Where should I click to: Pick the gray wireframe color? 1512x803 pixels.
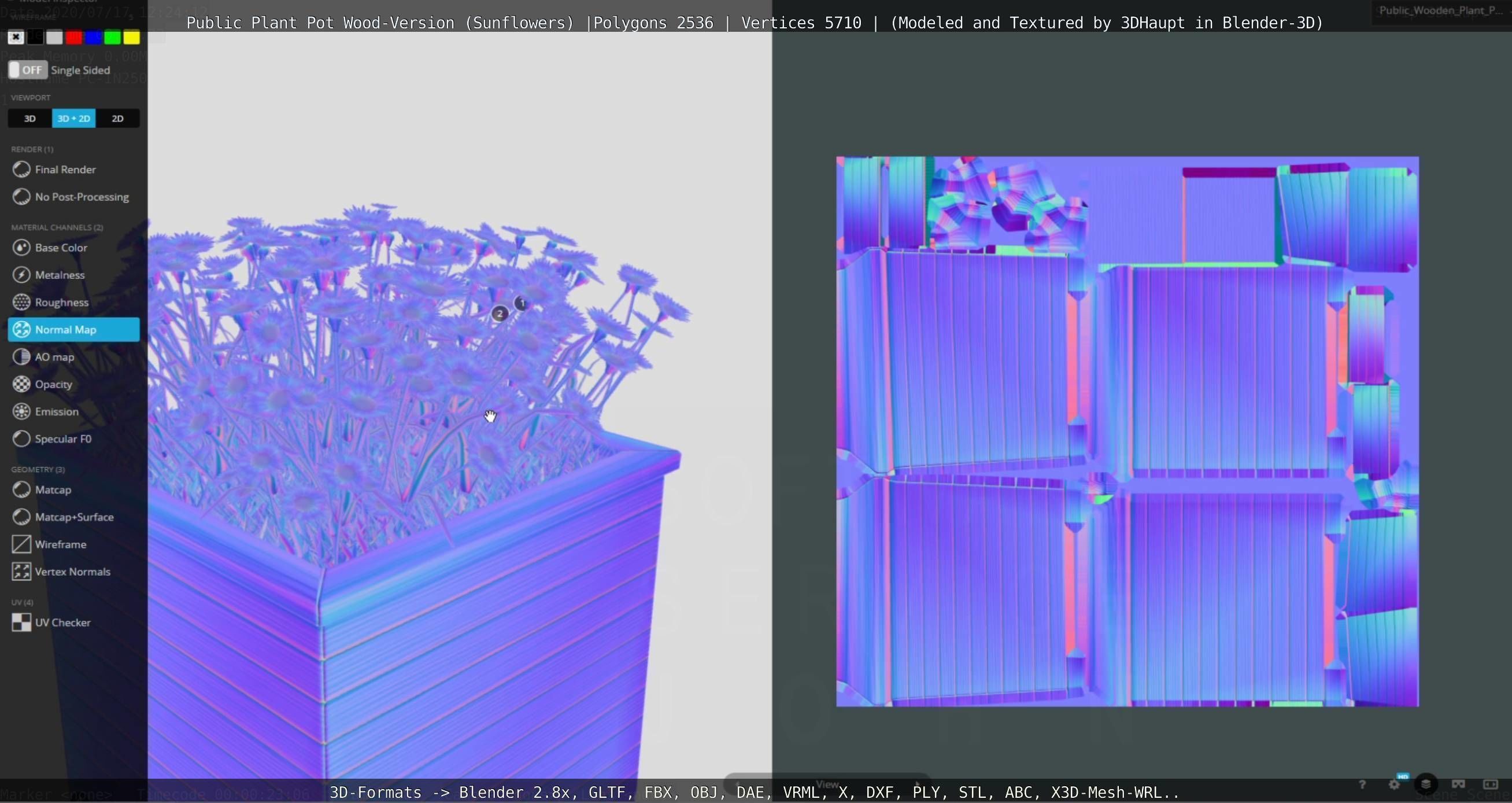point(54,38)
